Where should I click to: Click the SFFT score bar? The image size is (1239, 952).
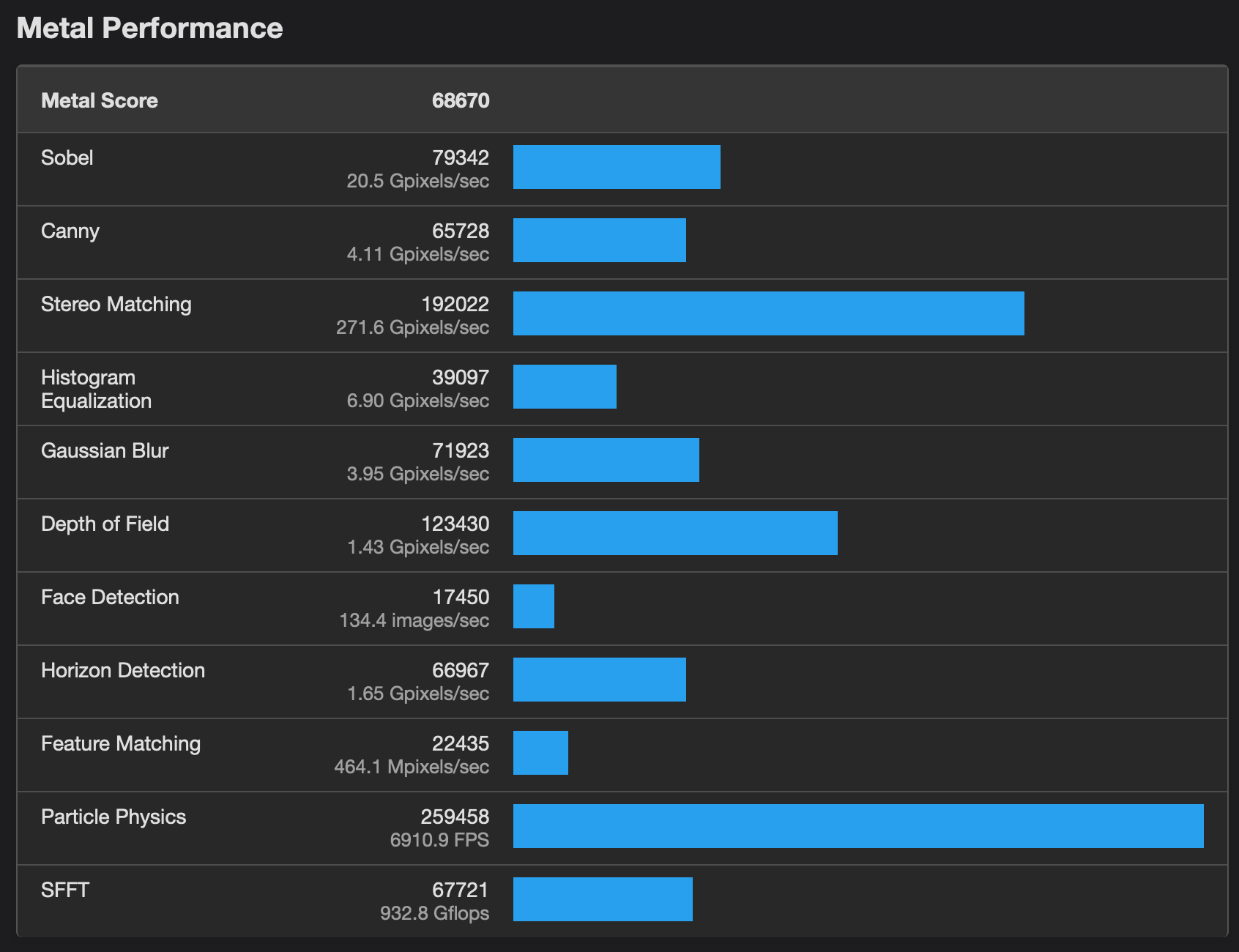point(603,899)
